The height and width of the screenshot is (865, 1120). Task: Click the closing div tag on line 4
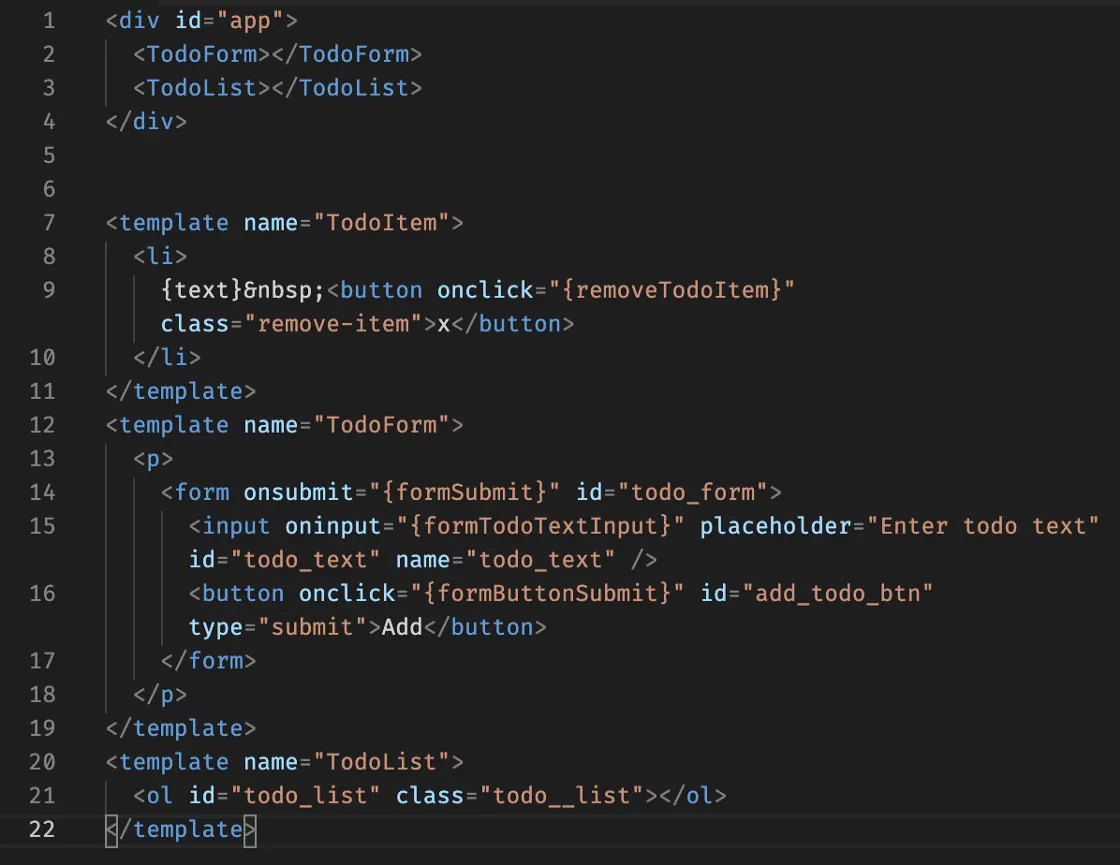coord(146,122)
